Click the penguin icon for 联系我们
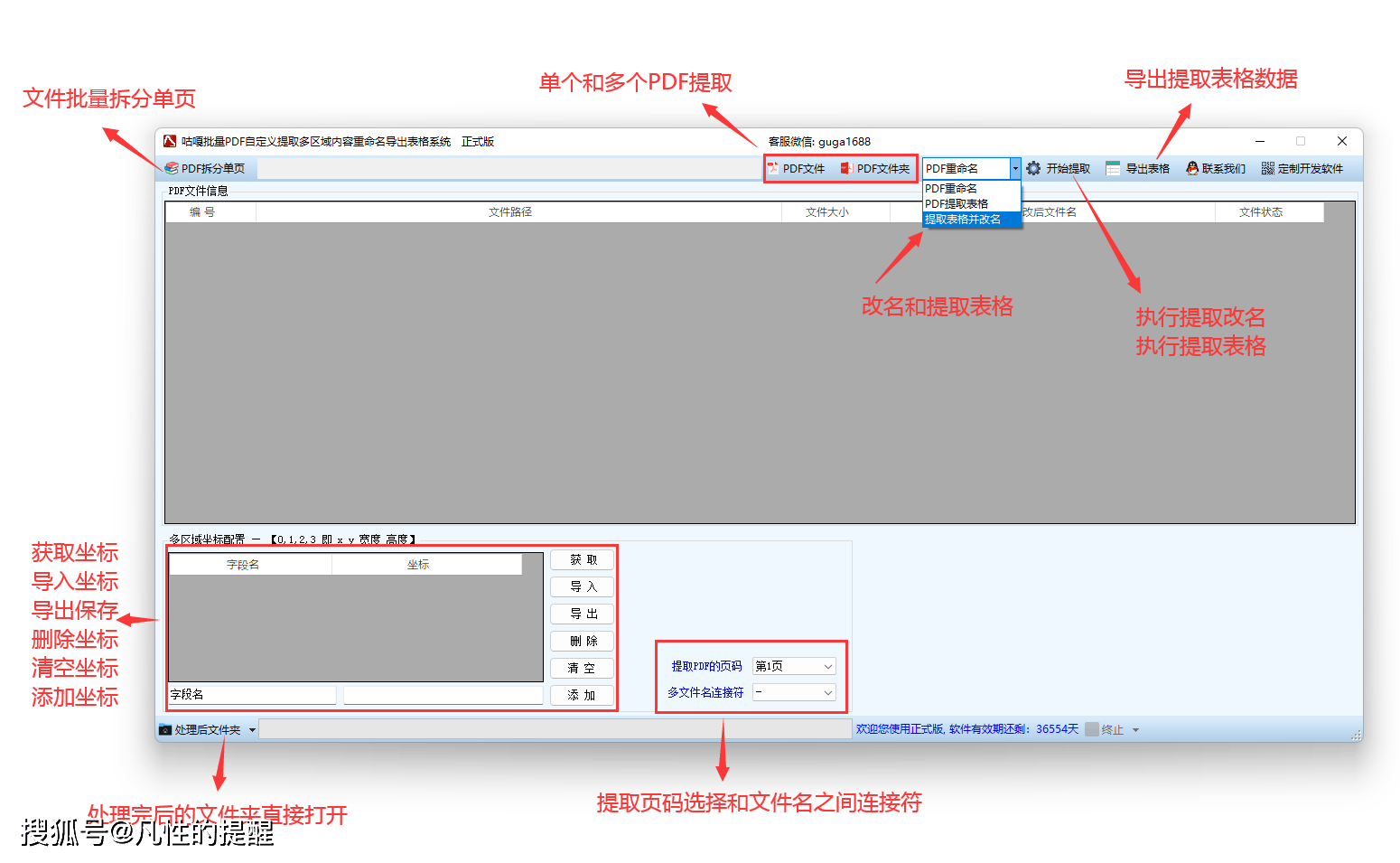The image size is (1400, 863). [x=1192, y=168]
